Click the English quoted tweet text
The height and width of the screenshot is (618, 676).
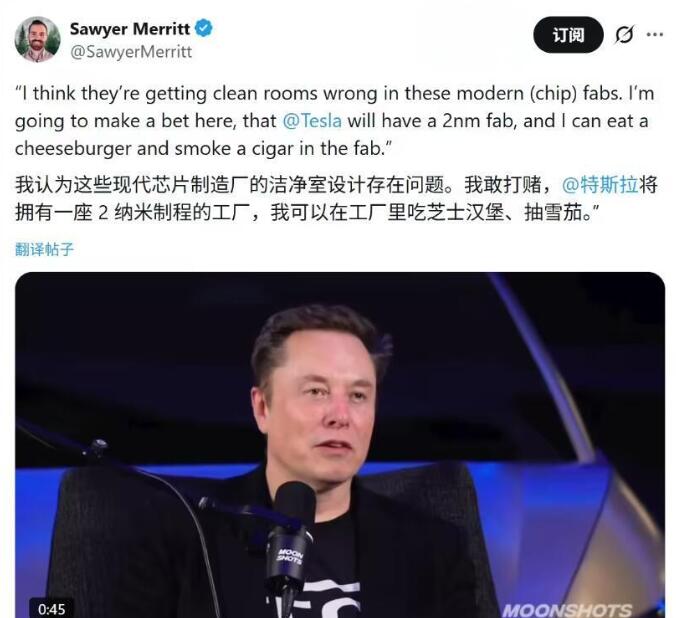tap(335, 121)
